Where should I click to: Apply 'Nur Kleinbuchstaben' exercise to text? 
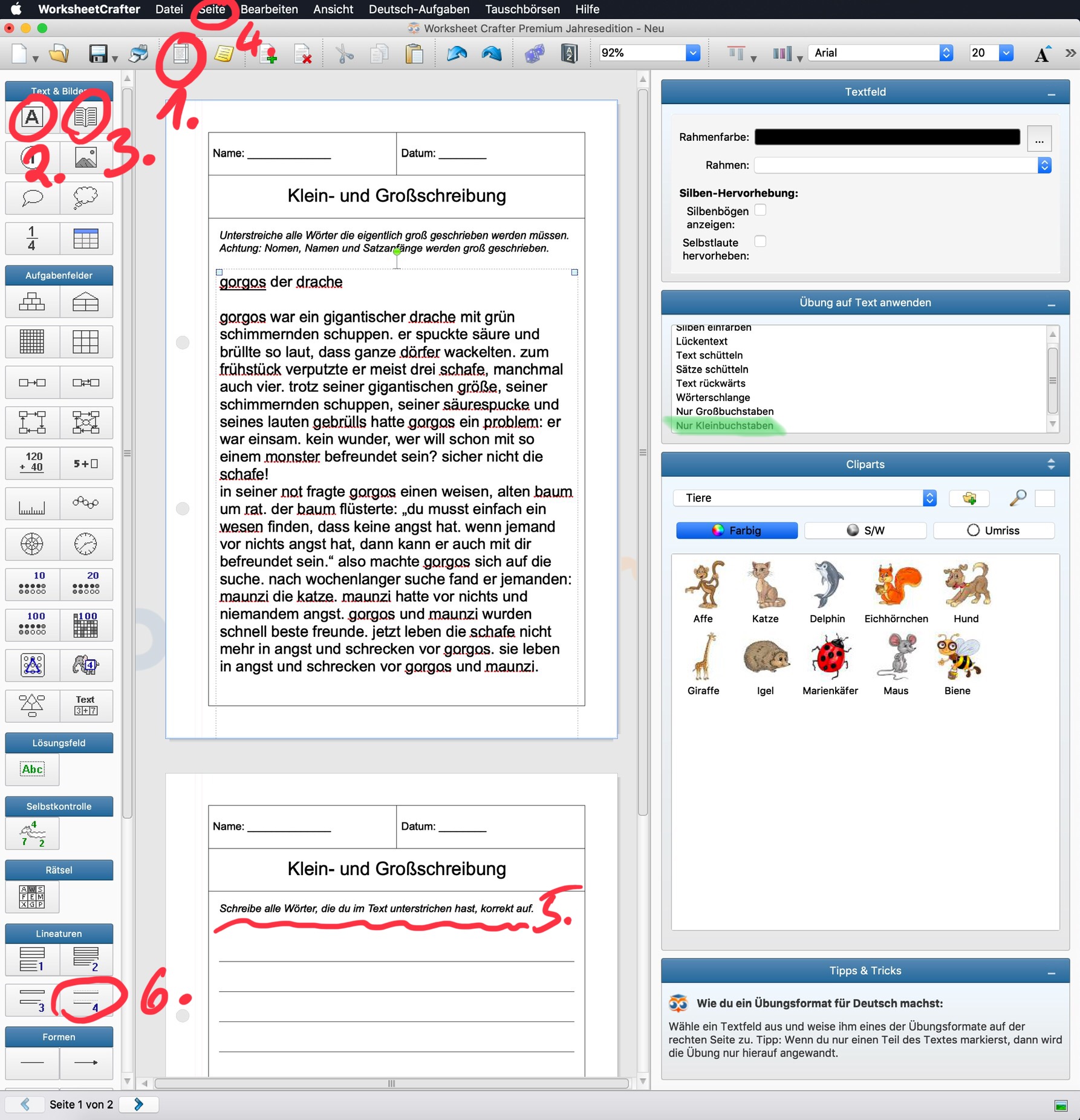[x=724, y=425]
